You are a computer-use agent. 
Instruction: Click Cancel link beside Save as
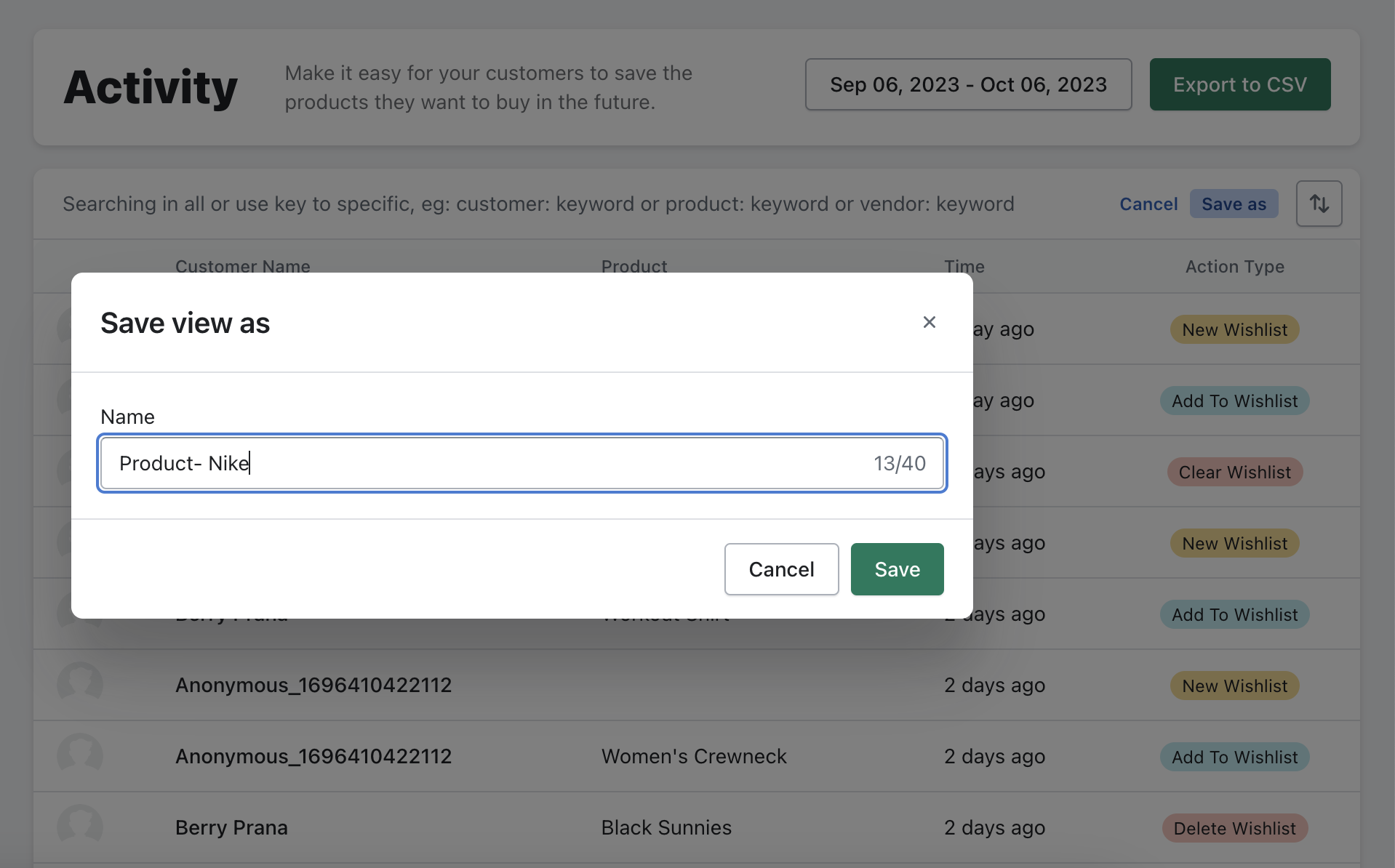tap(1148, 204)
